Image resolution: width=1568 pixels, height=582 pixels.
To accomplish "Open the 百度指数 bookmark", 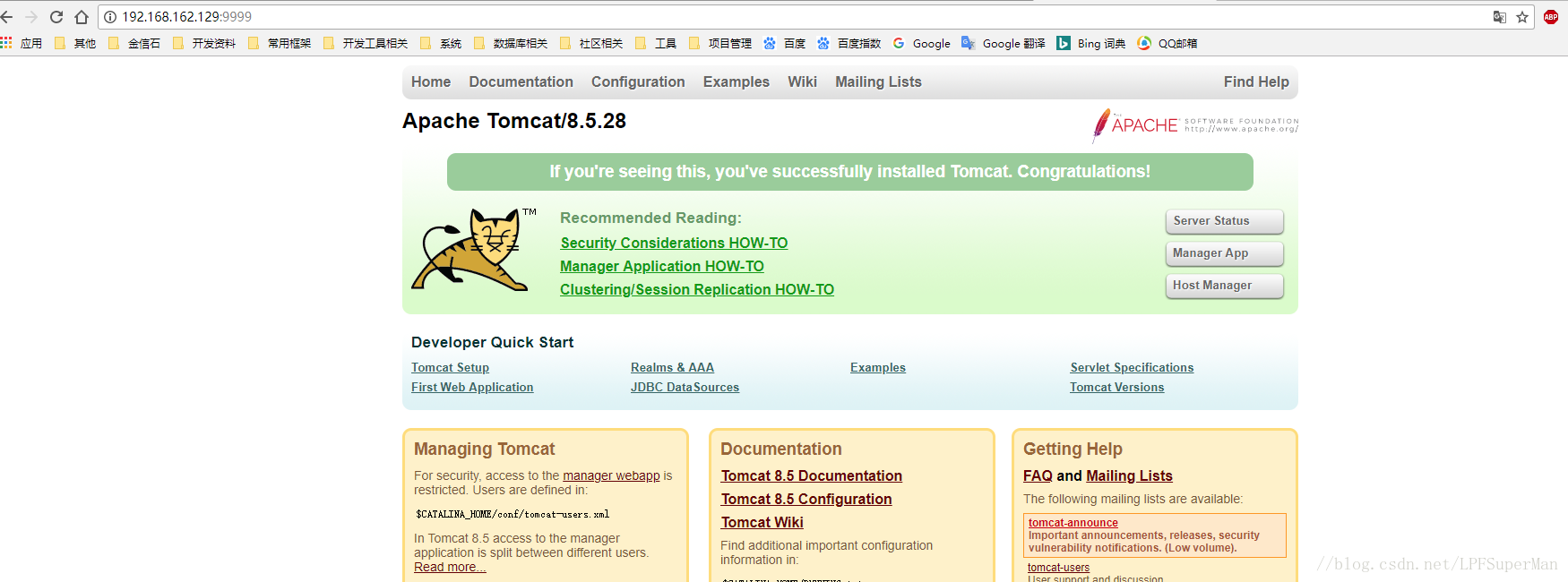I will [x=849, y=43].
